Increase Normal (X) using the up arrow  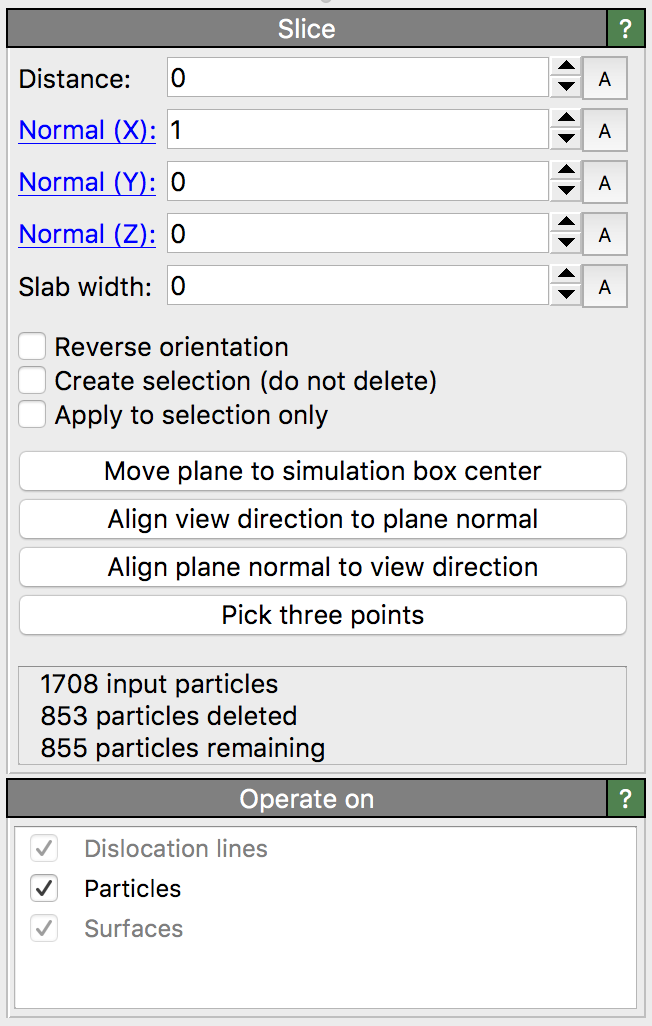pyautogui.click(x=566, y=121)
